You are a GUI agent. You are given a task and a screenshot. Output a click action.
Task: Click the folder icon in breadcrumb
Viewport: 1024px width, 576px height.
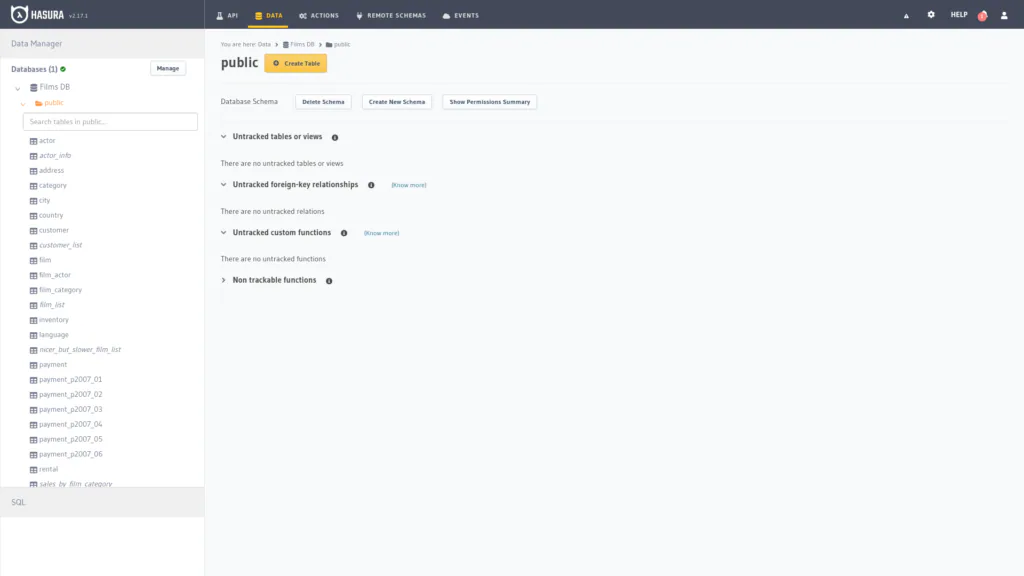(x=328, y=44)
